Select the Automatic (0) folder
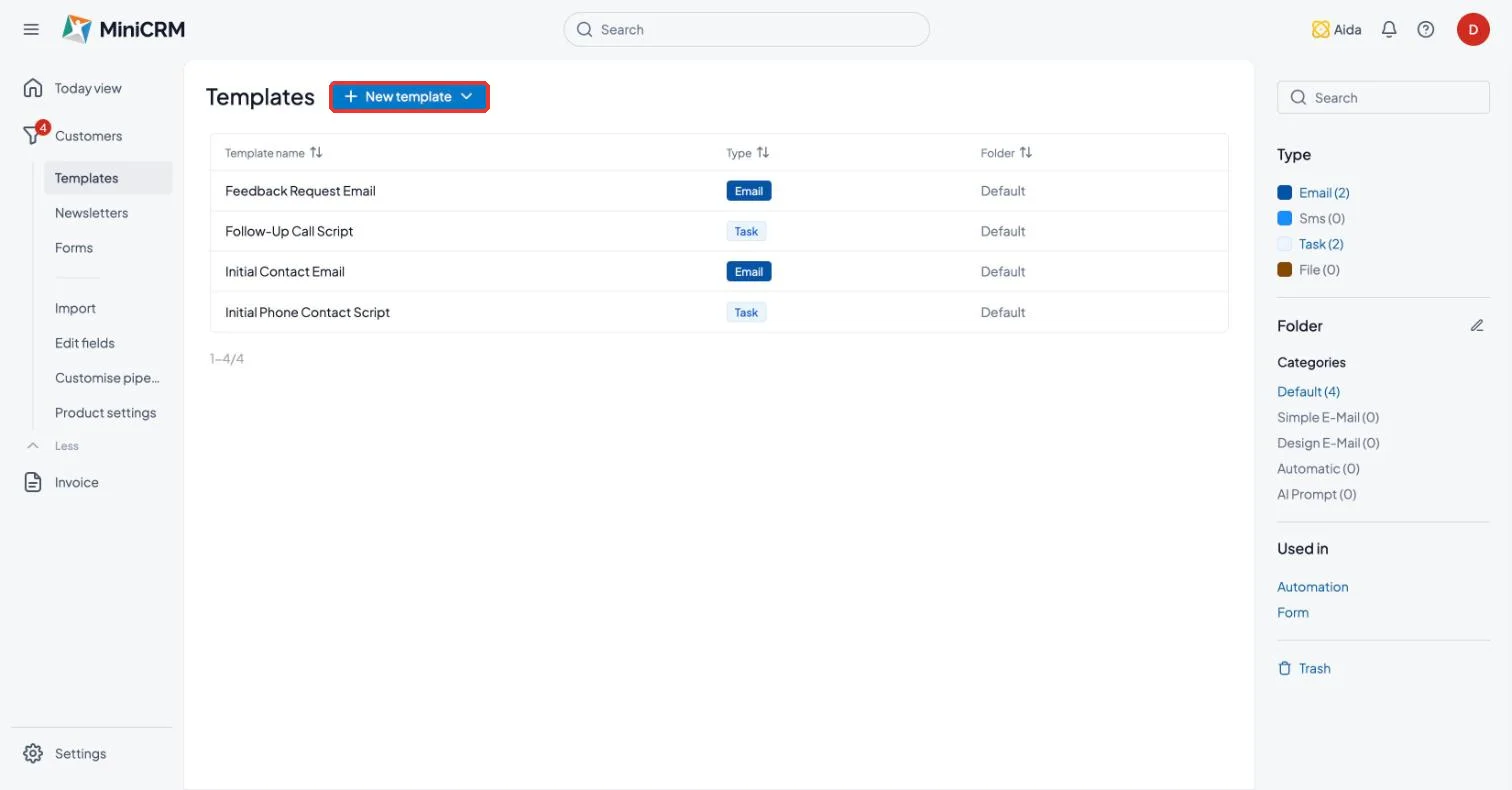The image size is (1512, 790). point(1318,469)
